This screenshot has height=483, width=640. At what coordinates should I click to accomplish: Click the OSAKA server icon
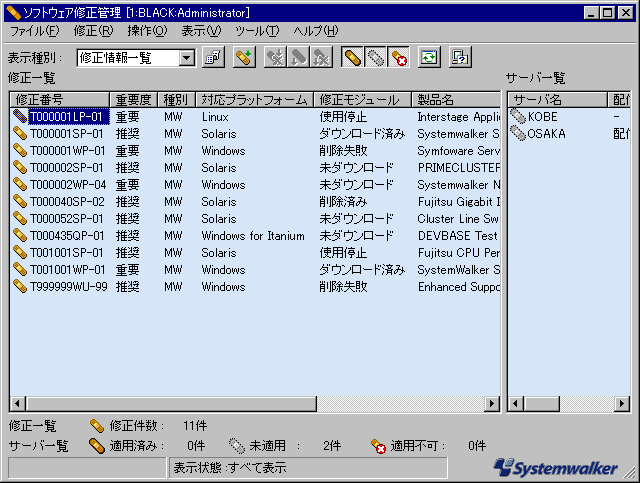pyautogui.click(x=518, y=134)
